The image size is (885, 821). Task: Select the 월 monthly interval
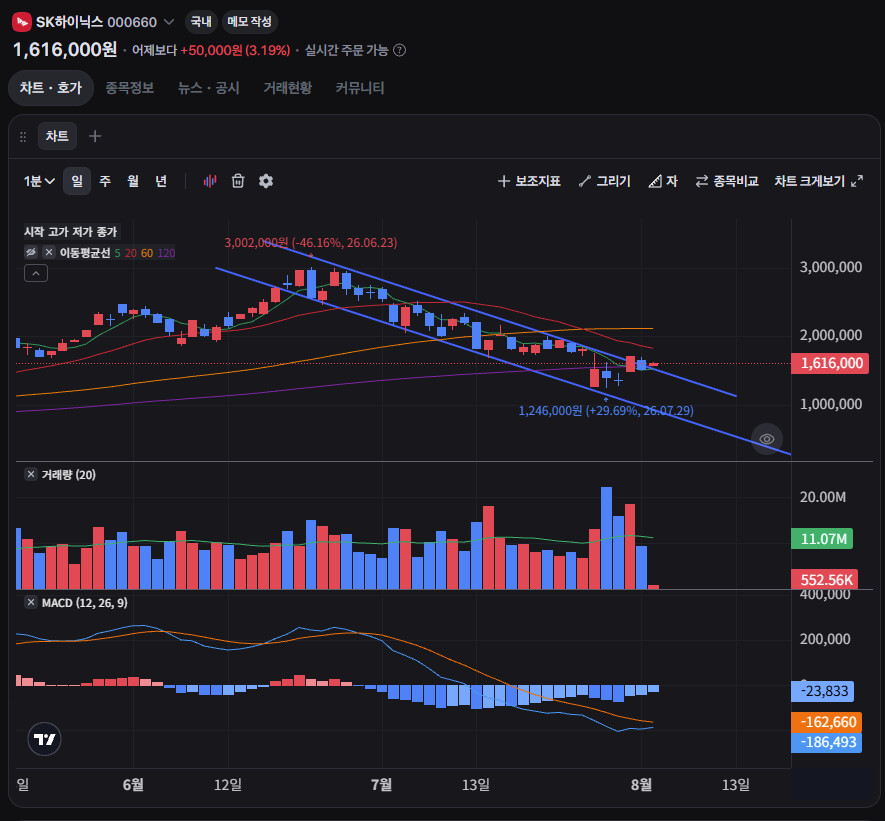point(133,181)
